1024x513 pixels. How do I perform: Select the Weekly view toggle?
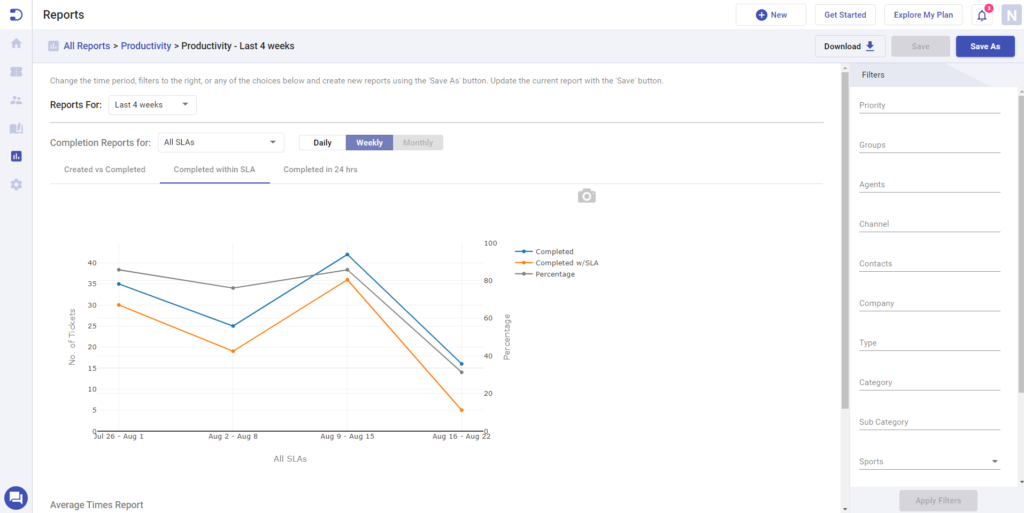[x=369, y=142]
